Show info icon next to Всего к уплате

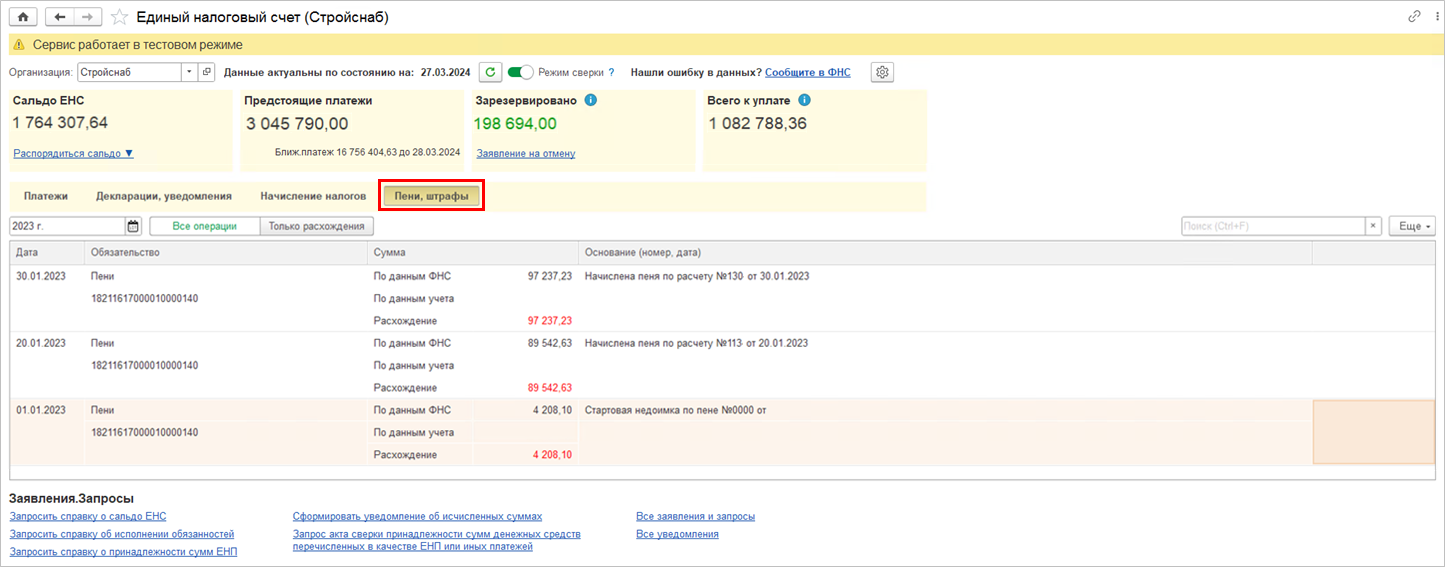(x=804, y=101)
